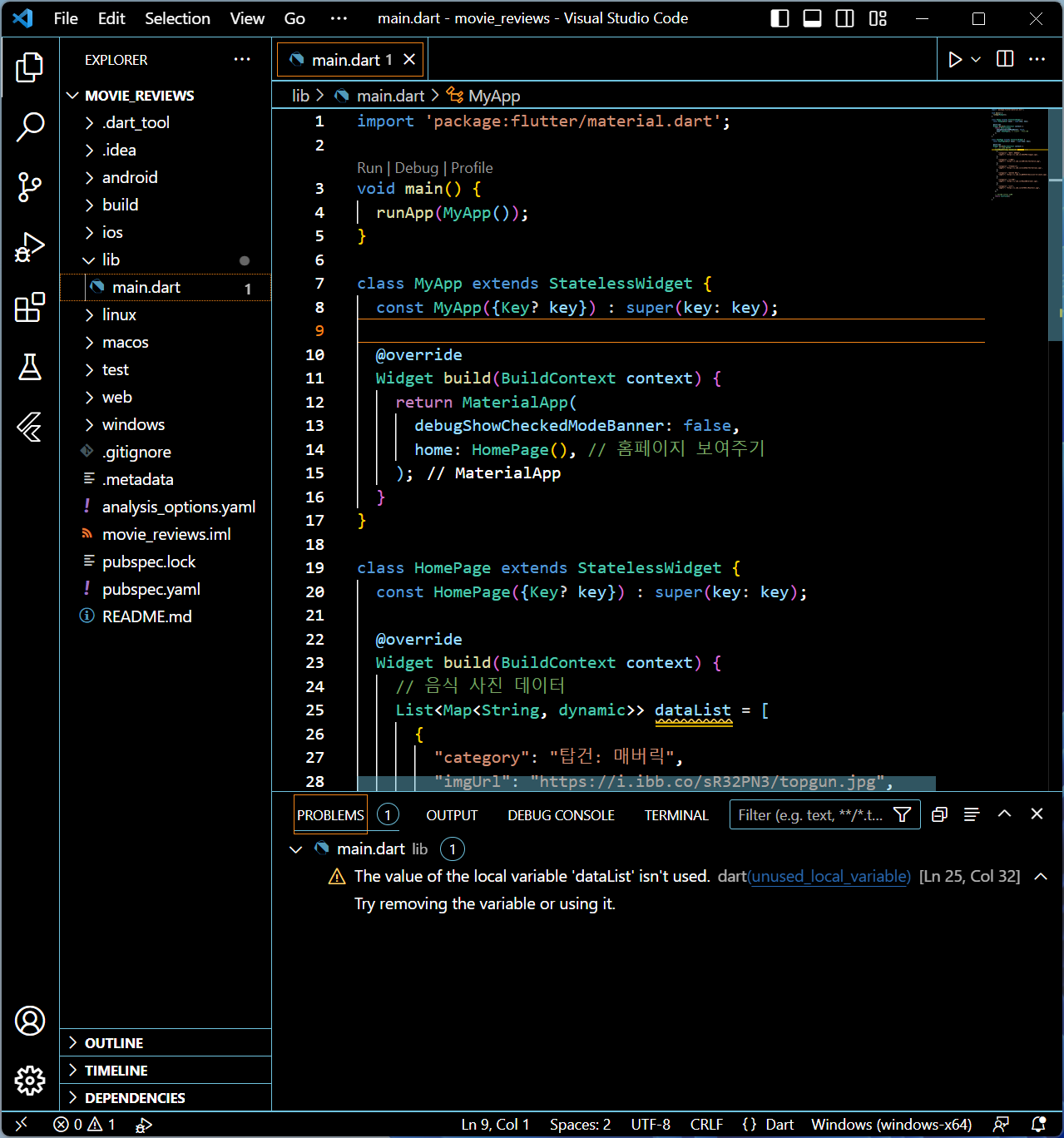
Task: Split the editor to the right
Action: 1005,59
